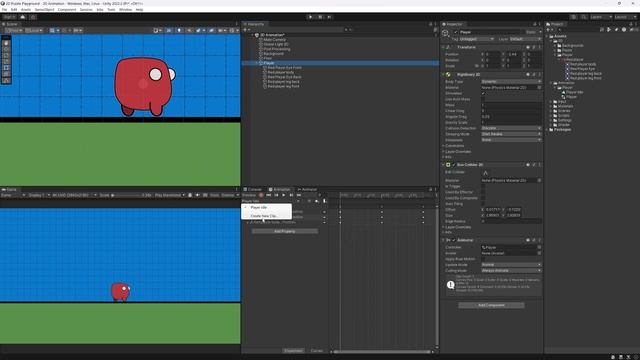Switch to the Curves view in Animation

317,351
